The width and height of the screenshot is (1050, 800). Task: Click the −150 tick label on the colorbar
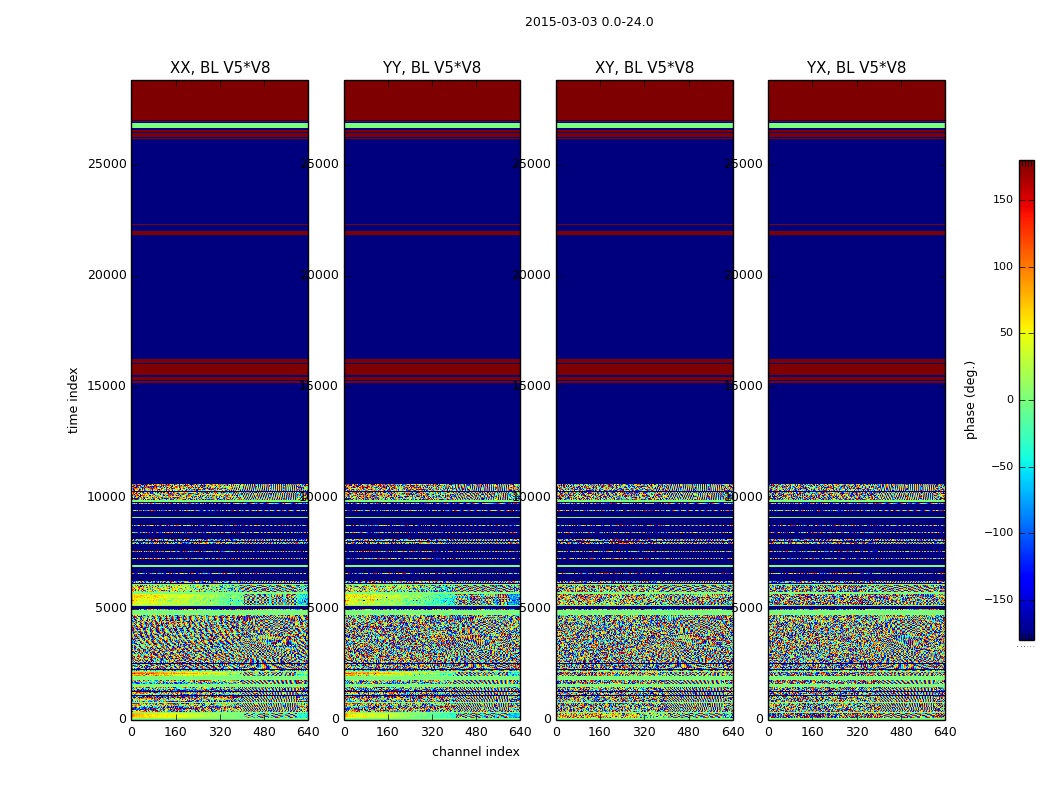tap(998, 600)
